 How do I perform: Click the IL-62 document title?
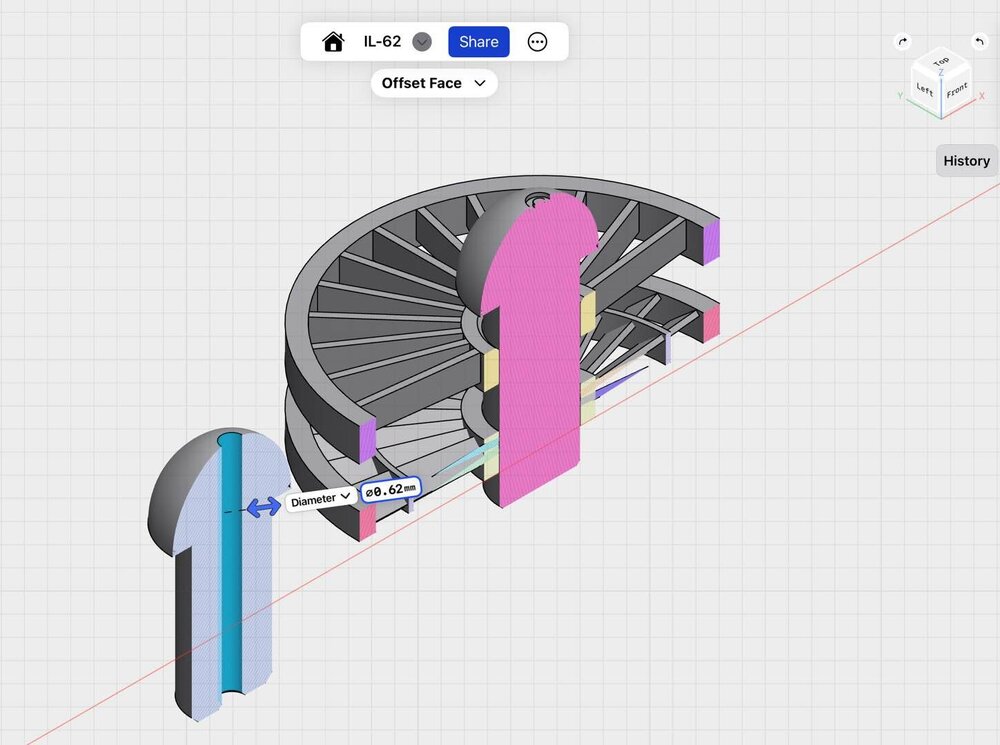pos(382,42)
